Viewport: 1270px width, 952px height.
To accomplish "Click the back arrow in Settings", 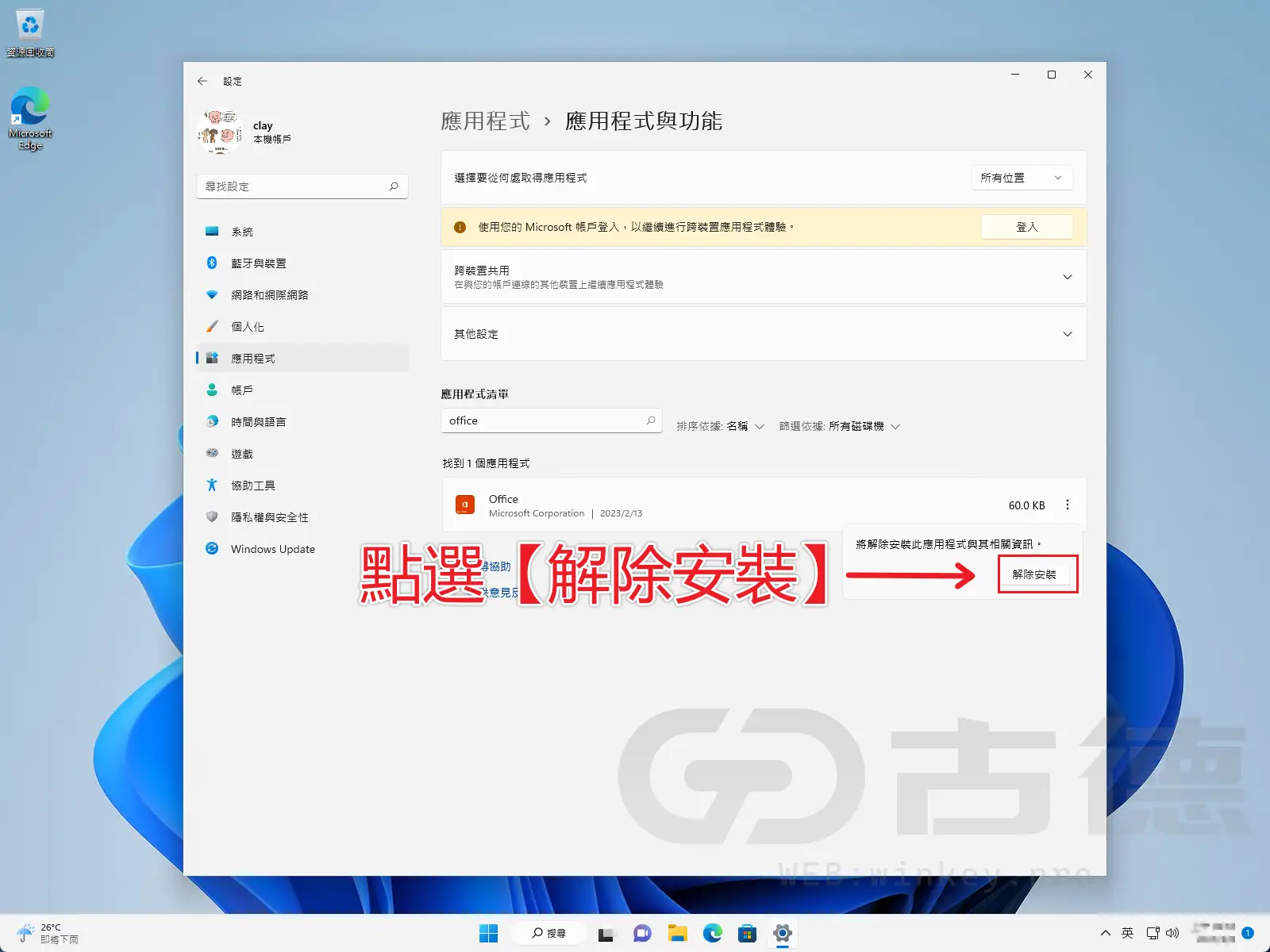I will 201,81.
